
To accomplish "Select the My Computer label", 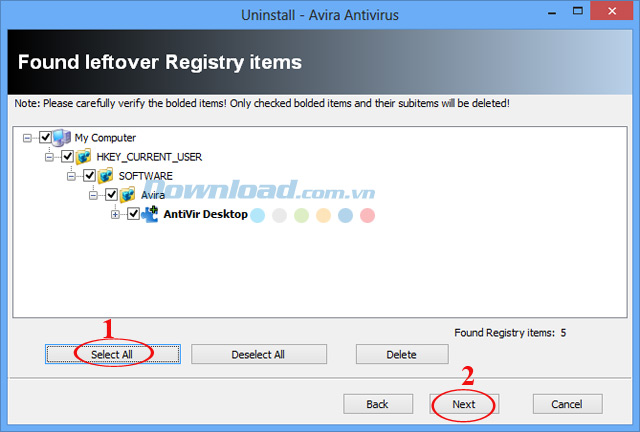I will click(105, 138).
